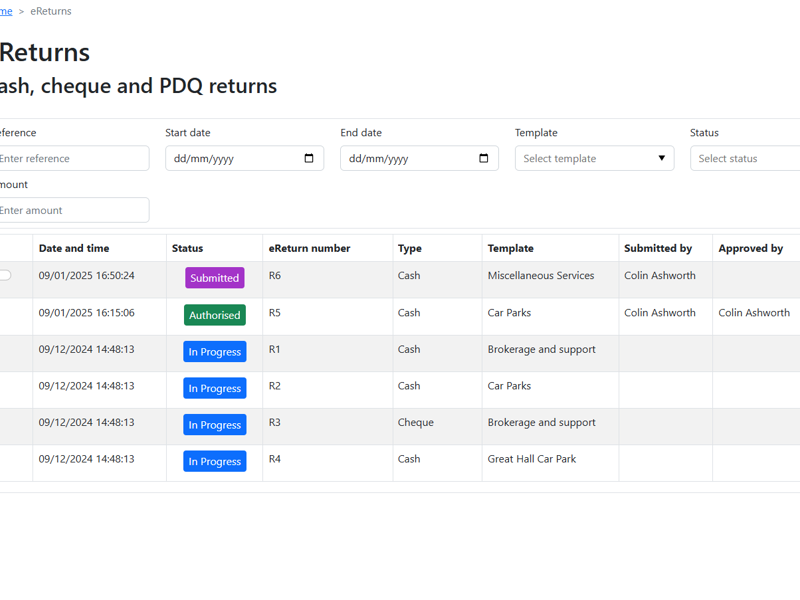The width and height of the screenshot is (800, 600).
Task: Click the purple Submitted badge for R6
Action: pyautogui.click(x=214, y=278)
